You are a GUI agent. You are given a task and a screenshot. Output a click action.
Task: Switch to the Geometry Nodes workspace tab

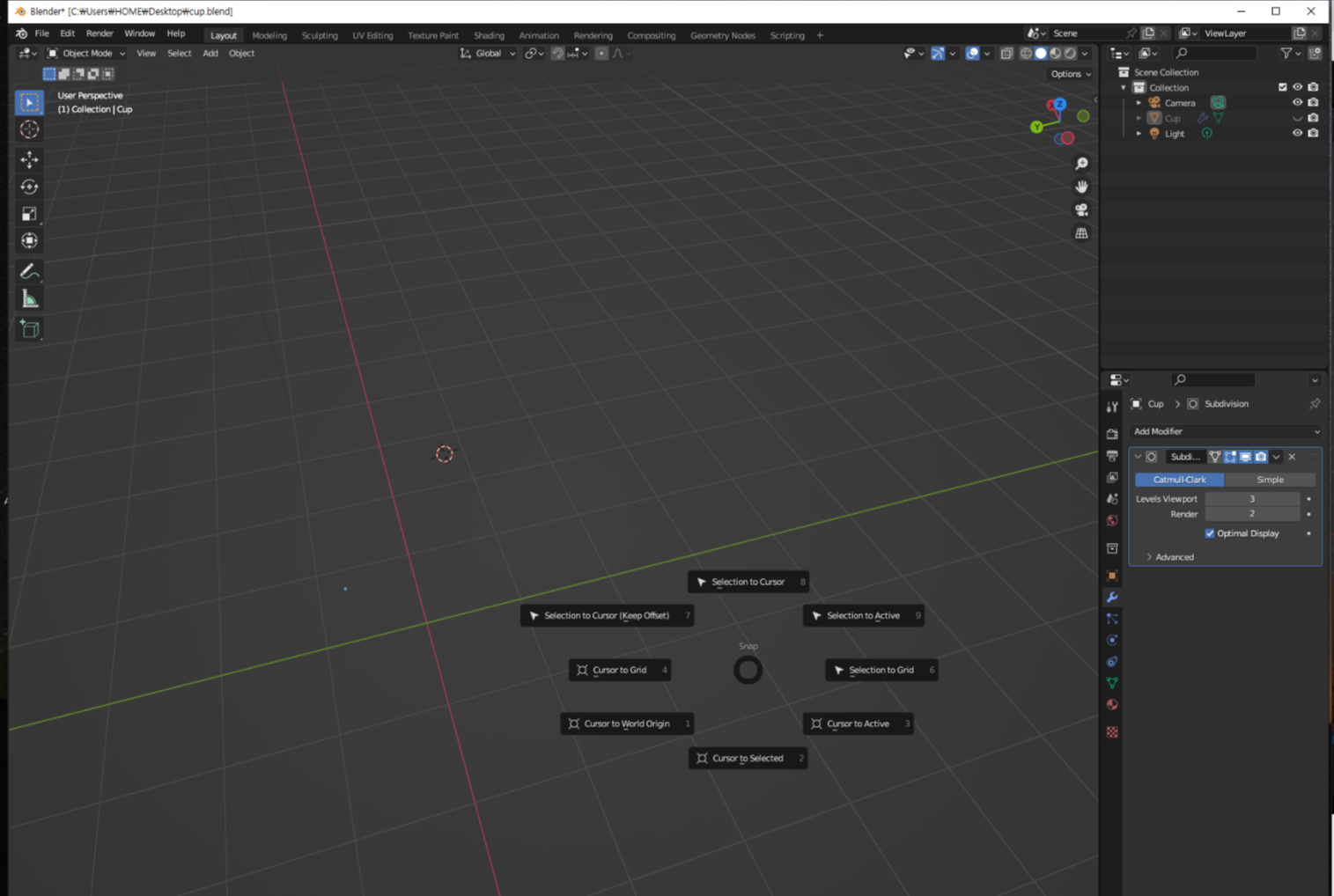click(722, 35)
